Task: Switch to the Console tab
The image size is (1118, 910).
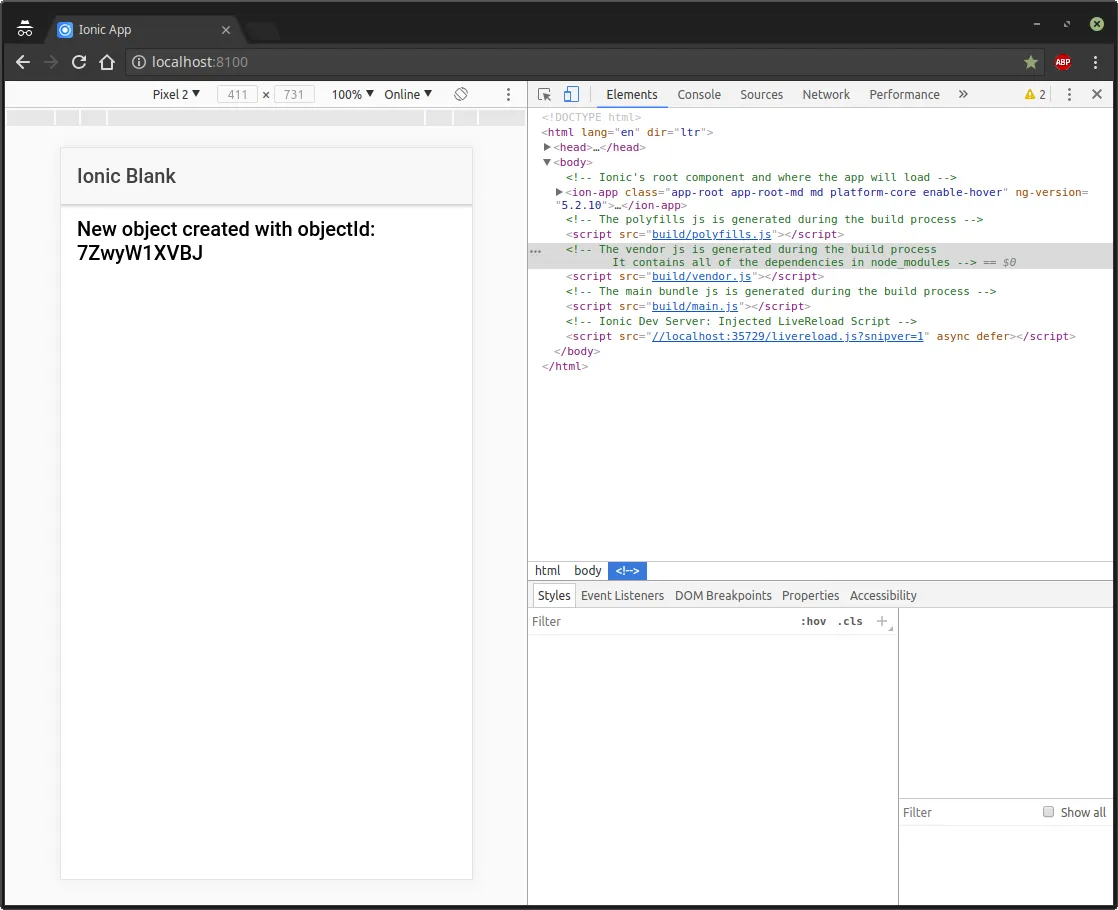Action: 699,94
